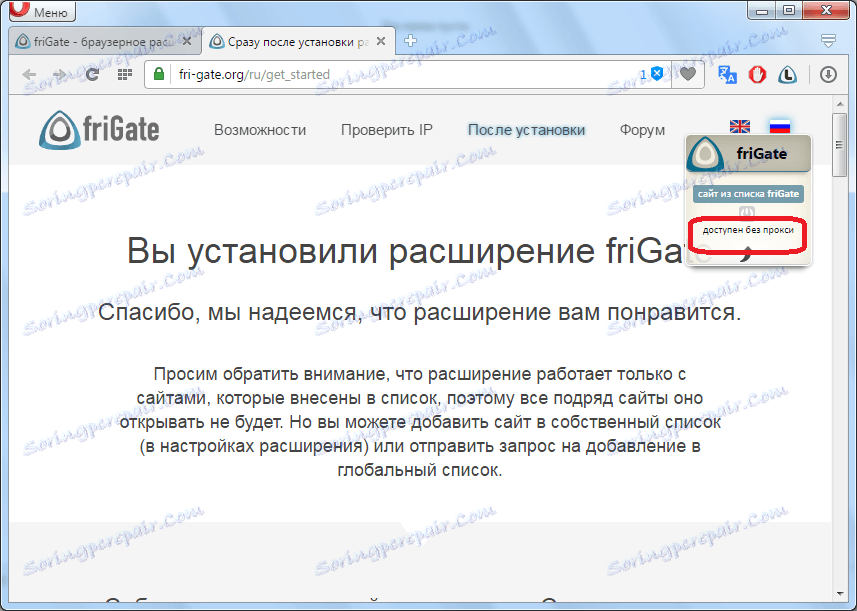857x611 pixels.
Task: Expand the friGate popup arrow
Action: coord(747,257)
